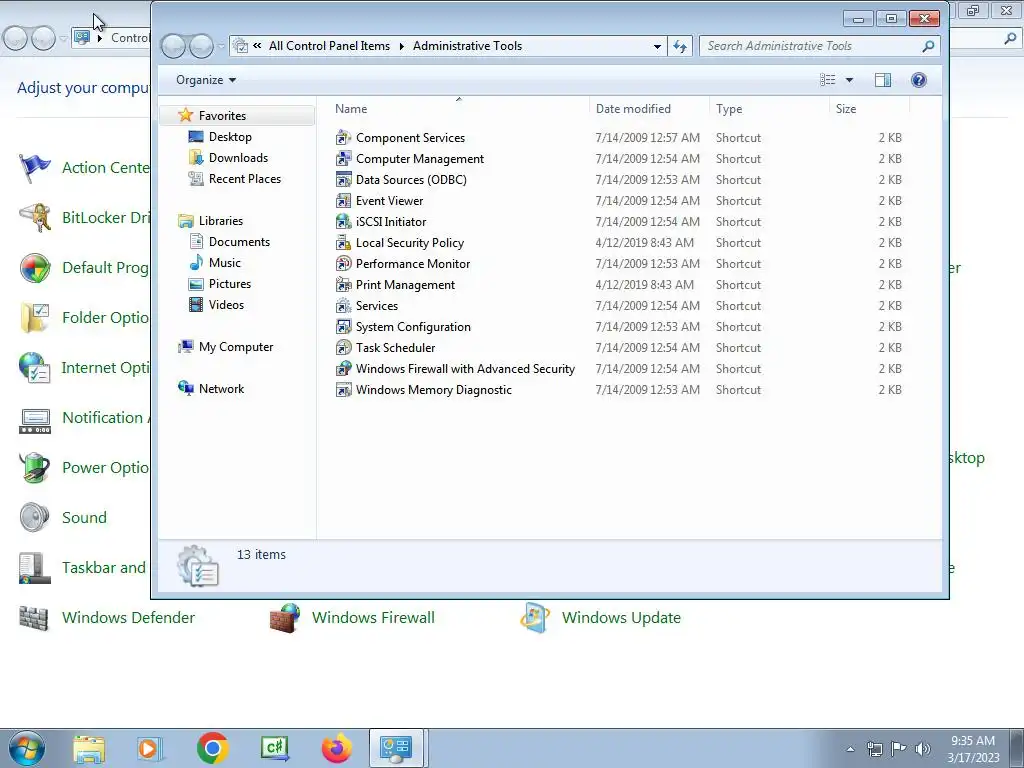Viewport: 1024px width, 768px height.
Task: Select the Task Scheduler clock icon
Action: point(344,347)
